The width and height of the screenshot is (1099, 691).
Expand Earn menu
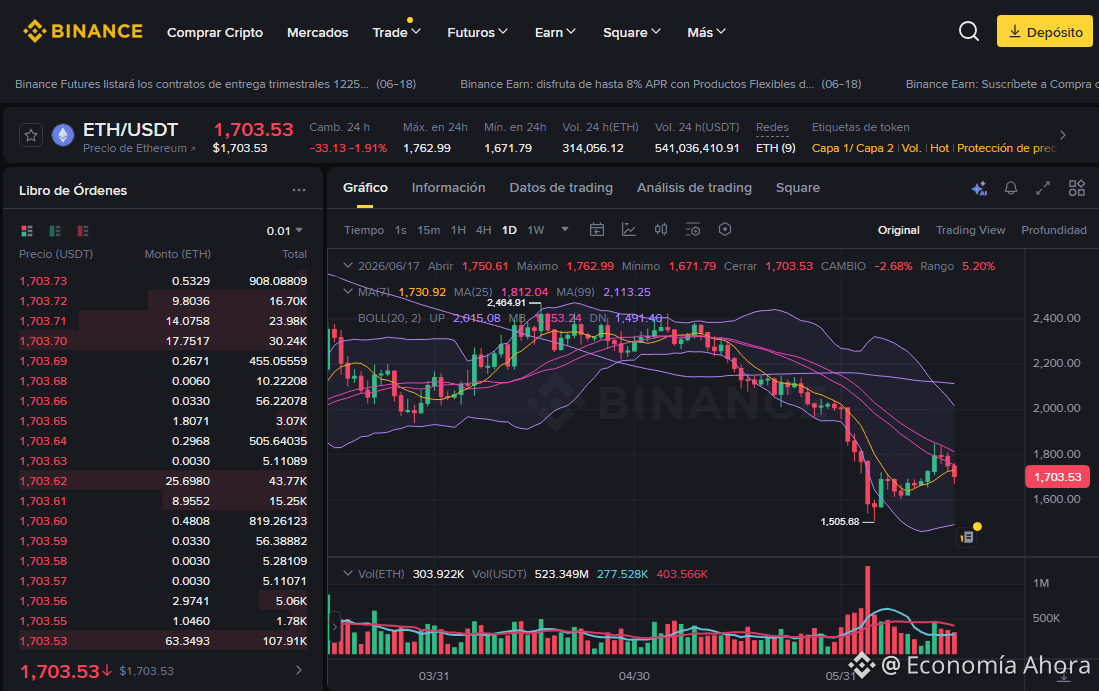pyautogui.click(x=555, y=32)
